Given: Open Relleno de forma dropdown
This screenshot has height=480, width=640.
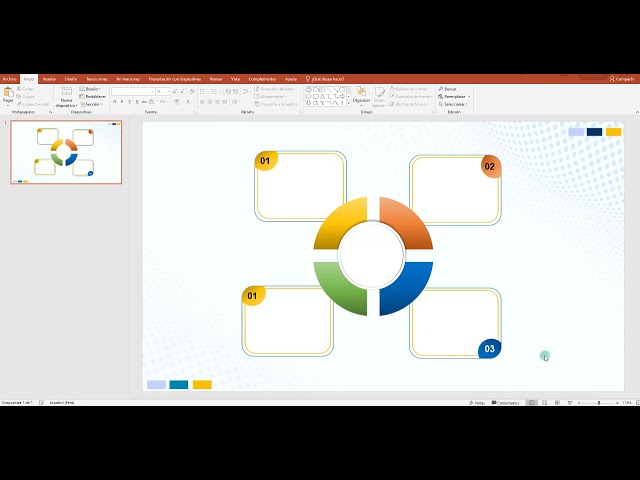Looking at the screenshot, I should 409,89.
